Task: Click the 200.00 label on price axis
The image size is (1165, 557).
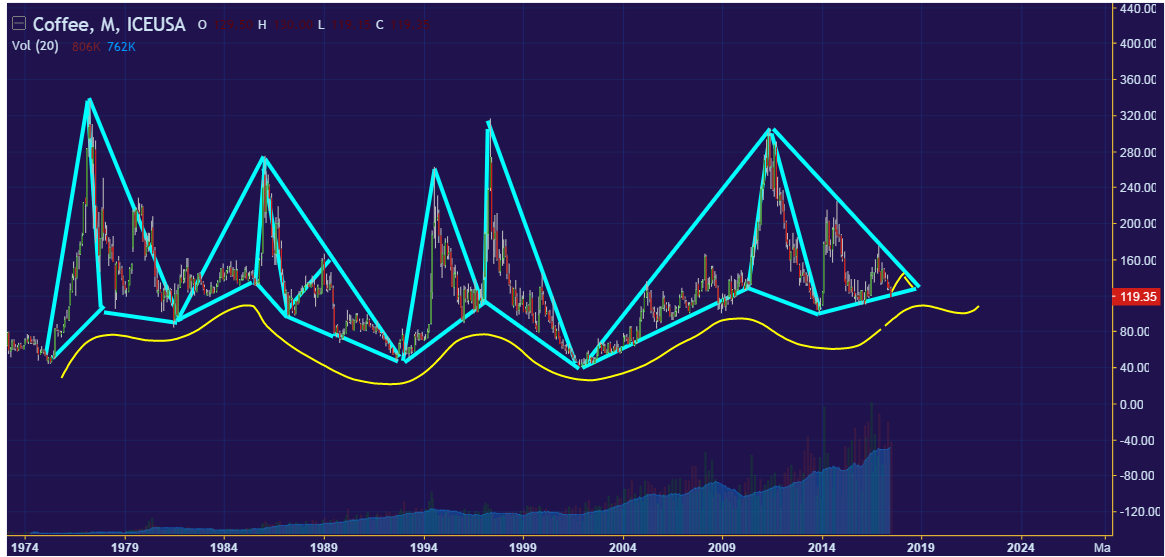Action: pyautogui.click(x=1138, y=224)
